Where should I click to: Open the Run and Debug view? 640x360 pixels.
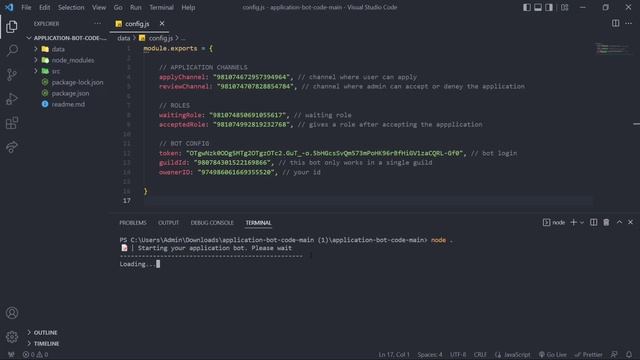(x=12, y=99)
